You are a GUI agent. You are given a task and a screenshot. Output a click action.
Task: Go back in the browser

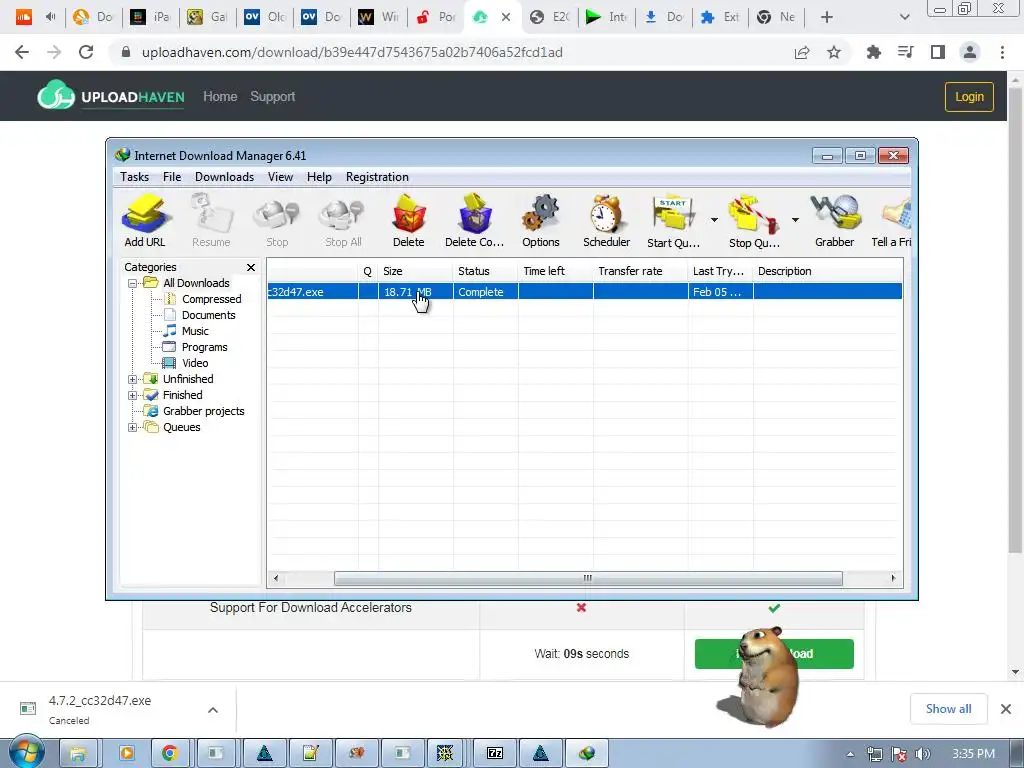(22, 52)
